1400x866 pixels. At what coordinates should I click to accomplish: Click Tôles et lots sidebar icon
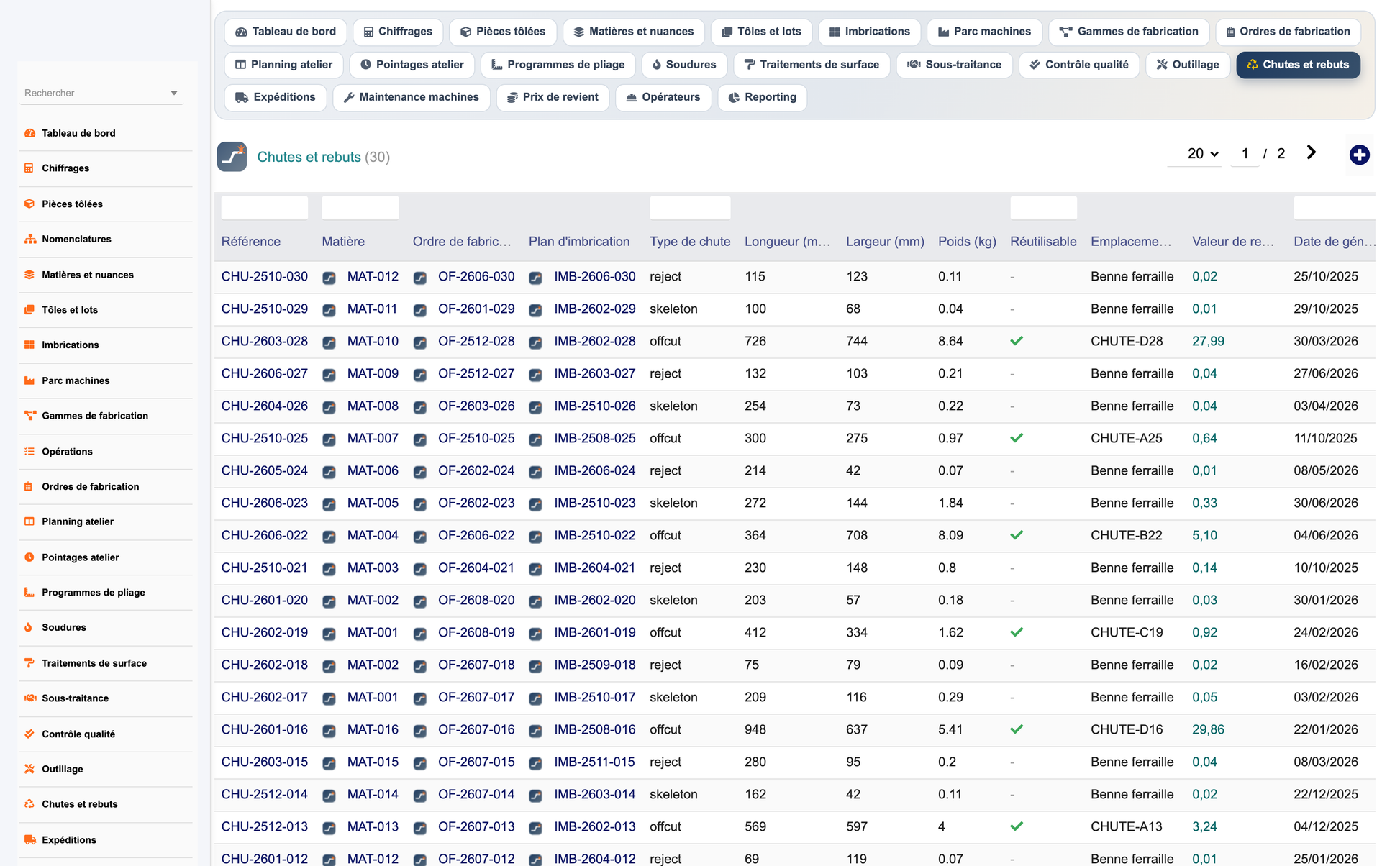pos(29,310)
